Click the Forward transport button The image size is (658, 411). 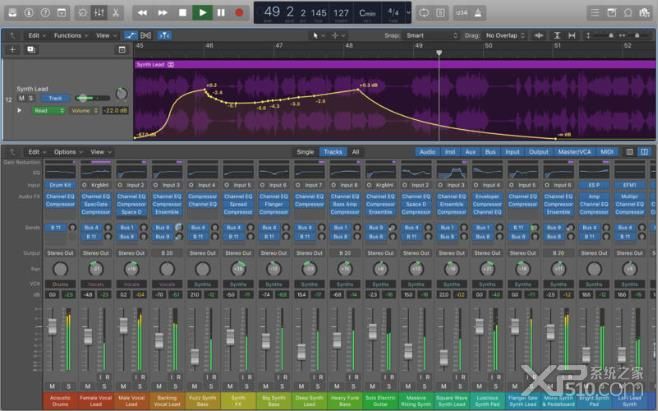tap(162, 13)
